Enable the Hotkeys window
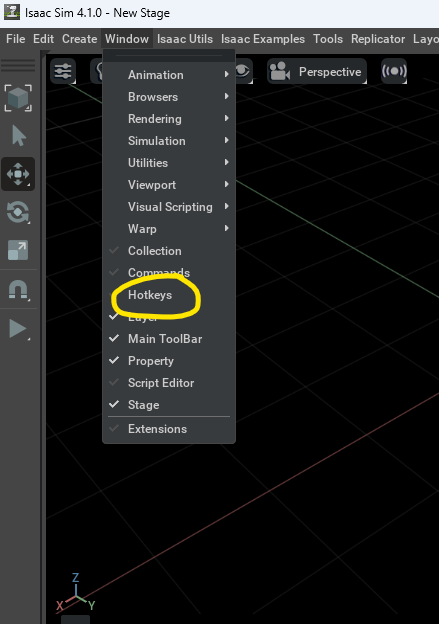Viewport: 439px width, 624px height. click(x=169, y=295)
